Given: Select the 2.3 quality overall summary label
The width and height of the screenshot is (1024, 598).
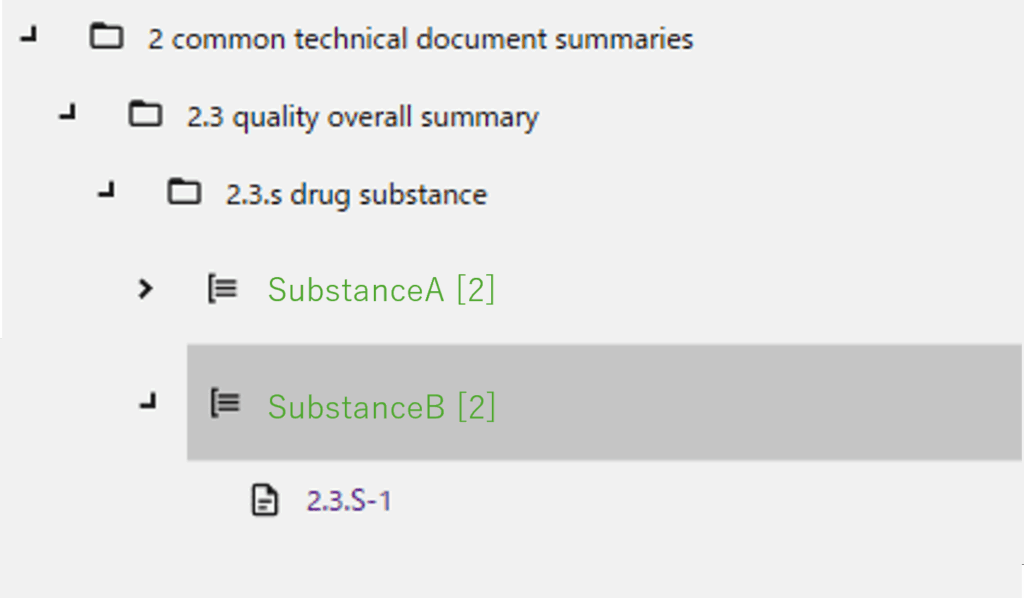Looking at the screenshot, I should 363,117.
